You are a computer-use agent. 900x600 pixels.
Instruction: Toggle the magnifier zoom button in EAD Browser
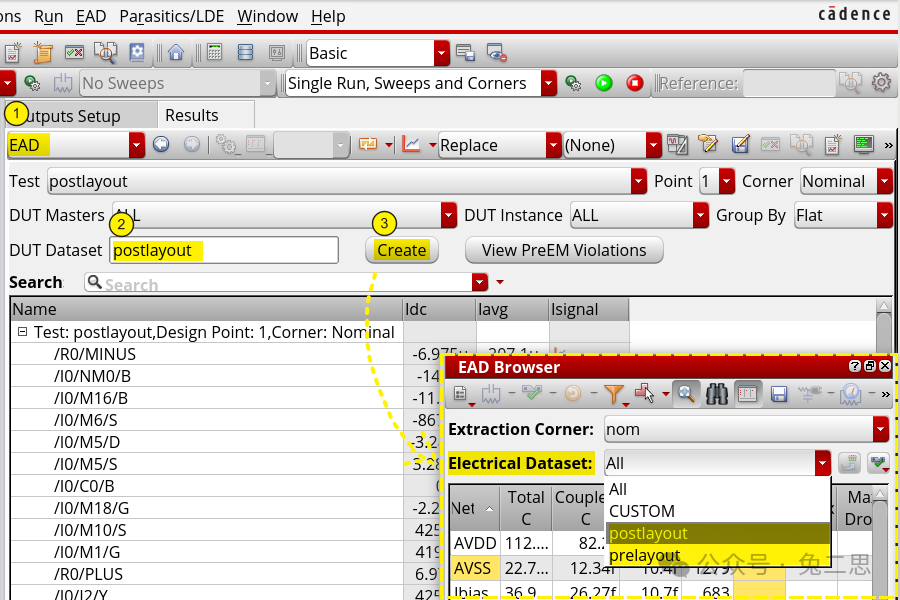click(686, 394)
